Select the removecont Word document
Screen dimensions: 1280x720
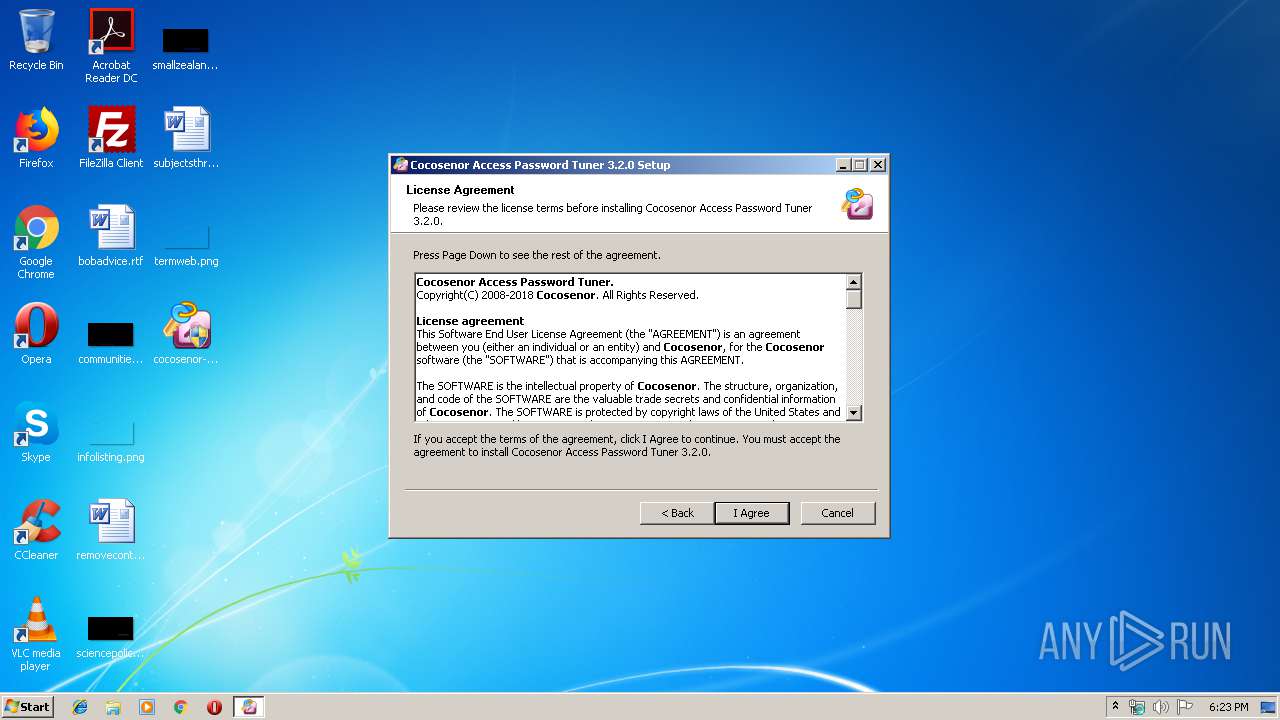[x=111, y=530]
